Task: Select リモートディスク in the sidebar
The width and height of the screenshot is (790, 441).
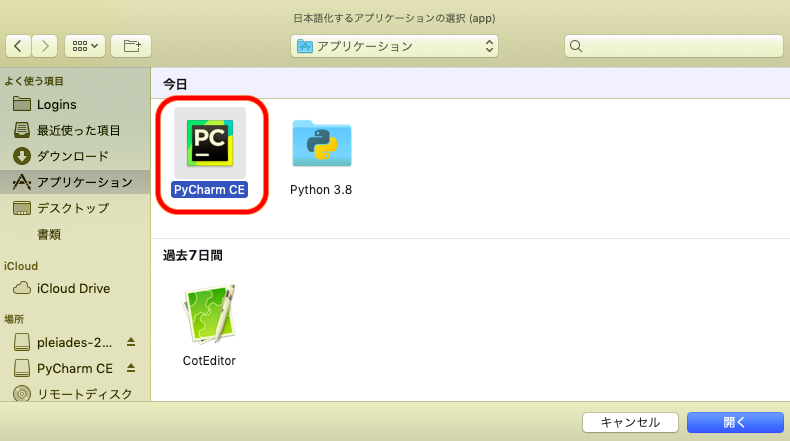Action: click(x=75, y=394)
